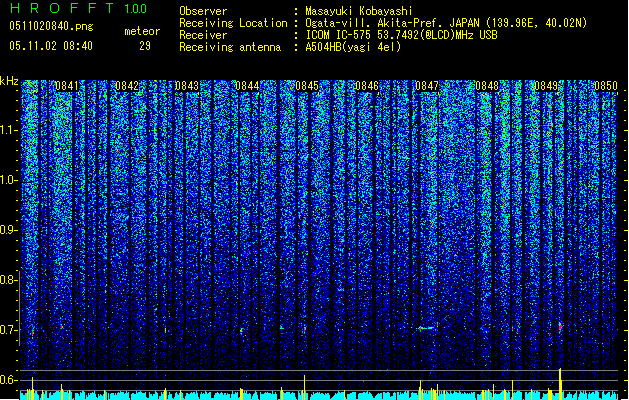Click the 0842 time marker
629x400 pixels.
tap(127, 86)
